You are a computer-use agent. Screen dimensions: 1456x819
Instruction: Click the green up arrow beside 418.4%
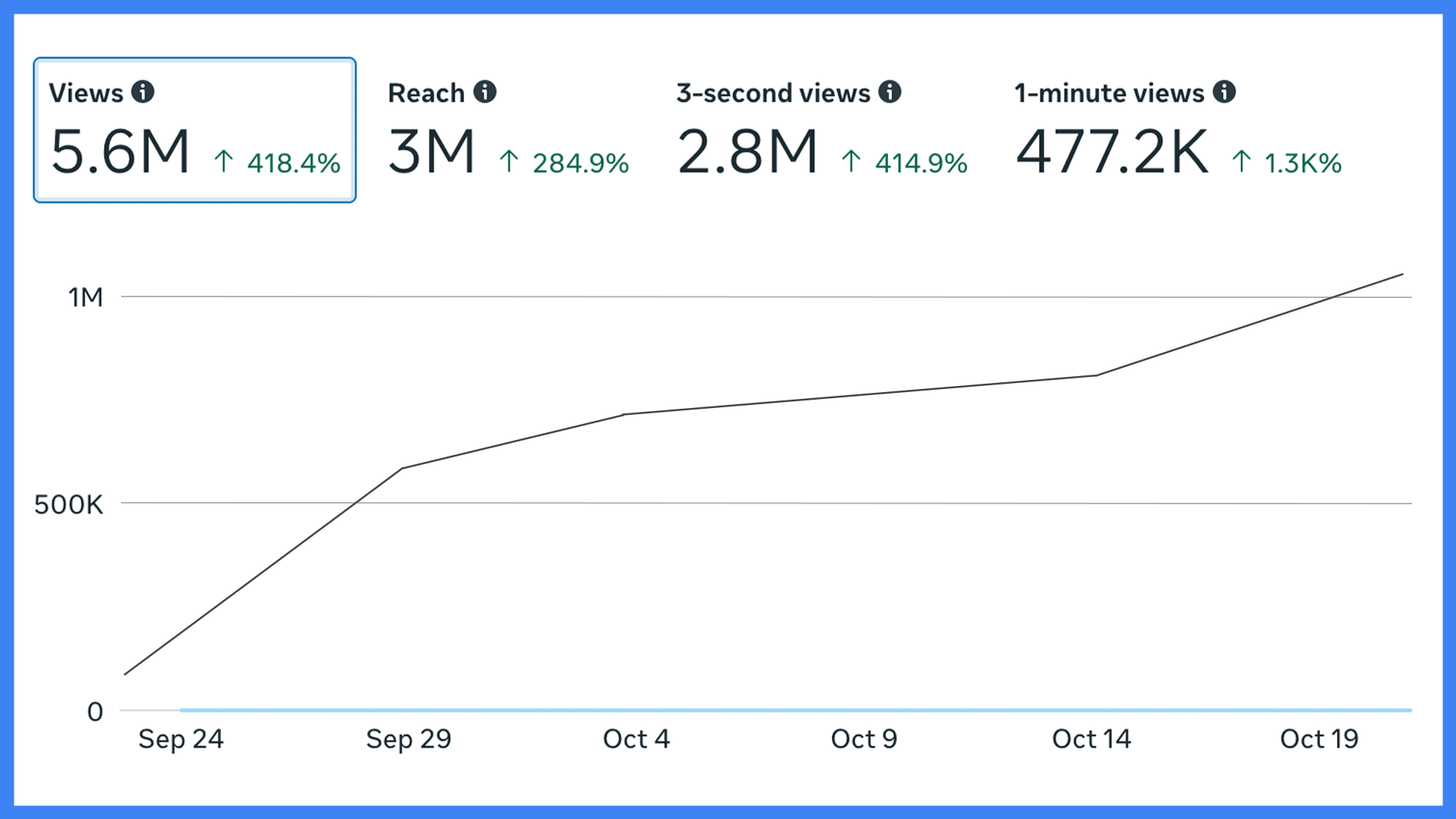tap(223, 162)
